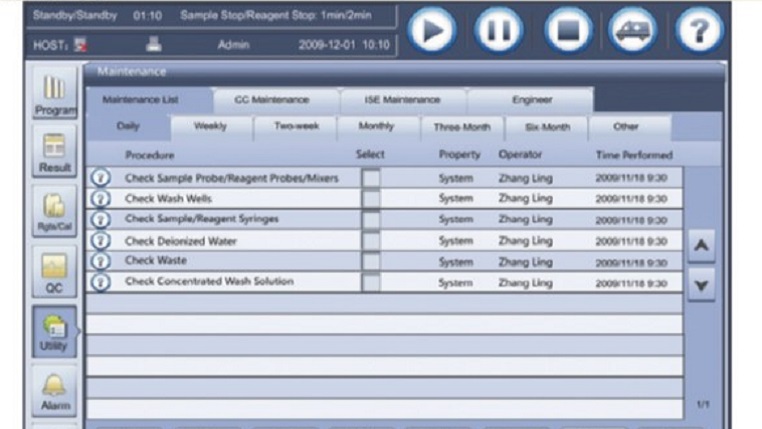Open the Program sidebar icon

(56, 95)
